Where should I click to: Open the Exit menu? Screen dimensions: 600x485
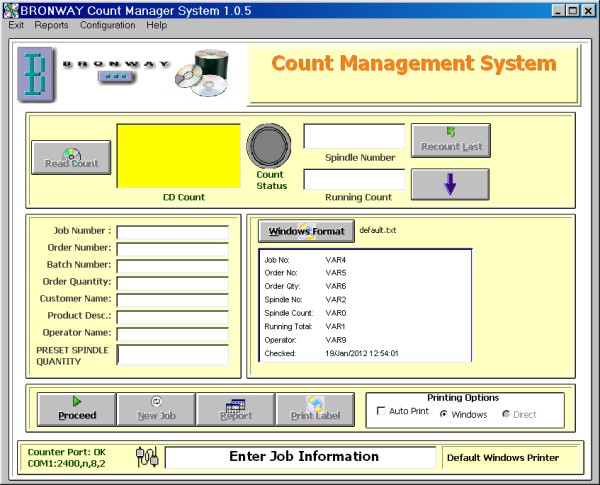coord(16,25)
